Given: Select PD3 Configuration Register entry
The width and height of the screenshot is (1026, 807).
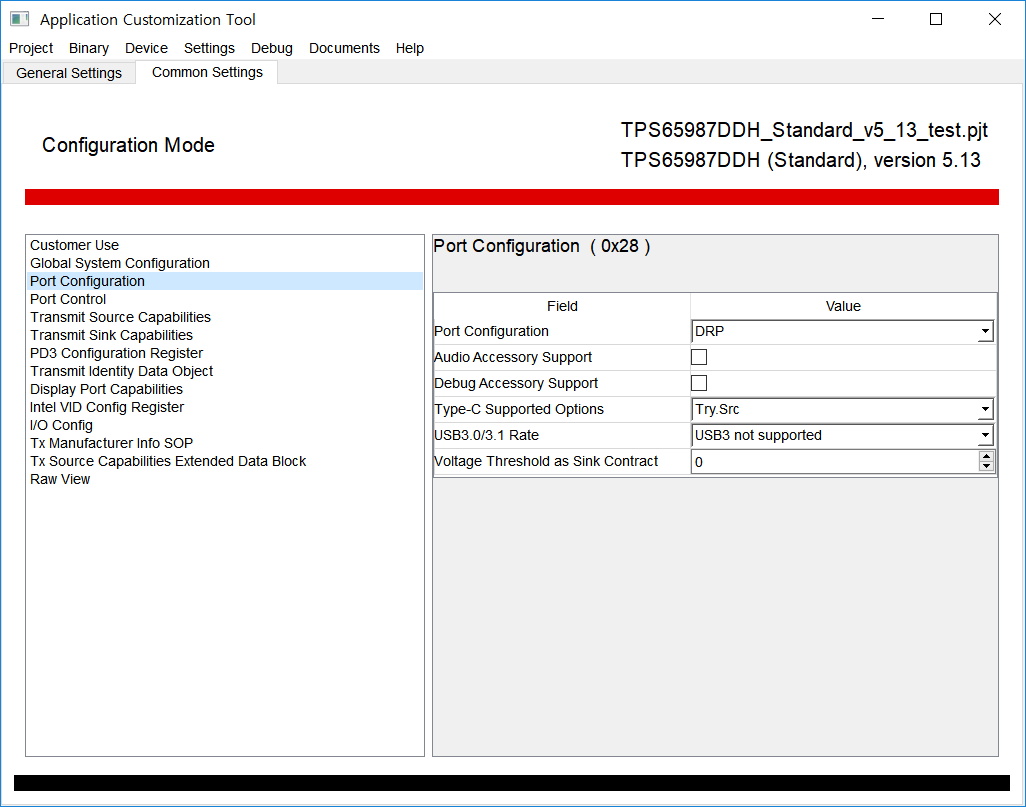Looking at the screenshot, I should point(224,353).
